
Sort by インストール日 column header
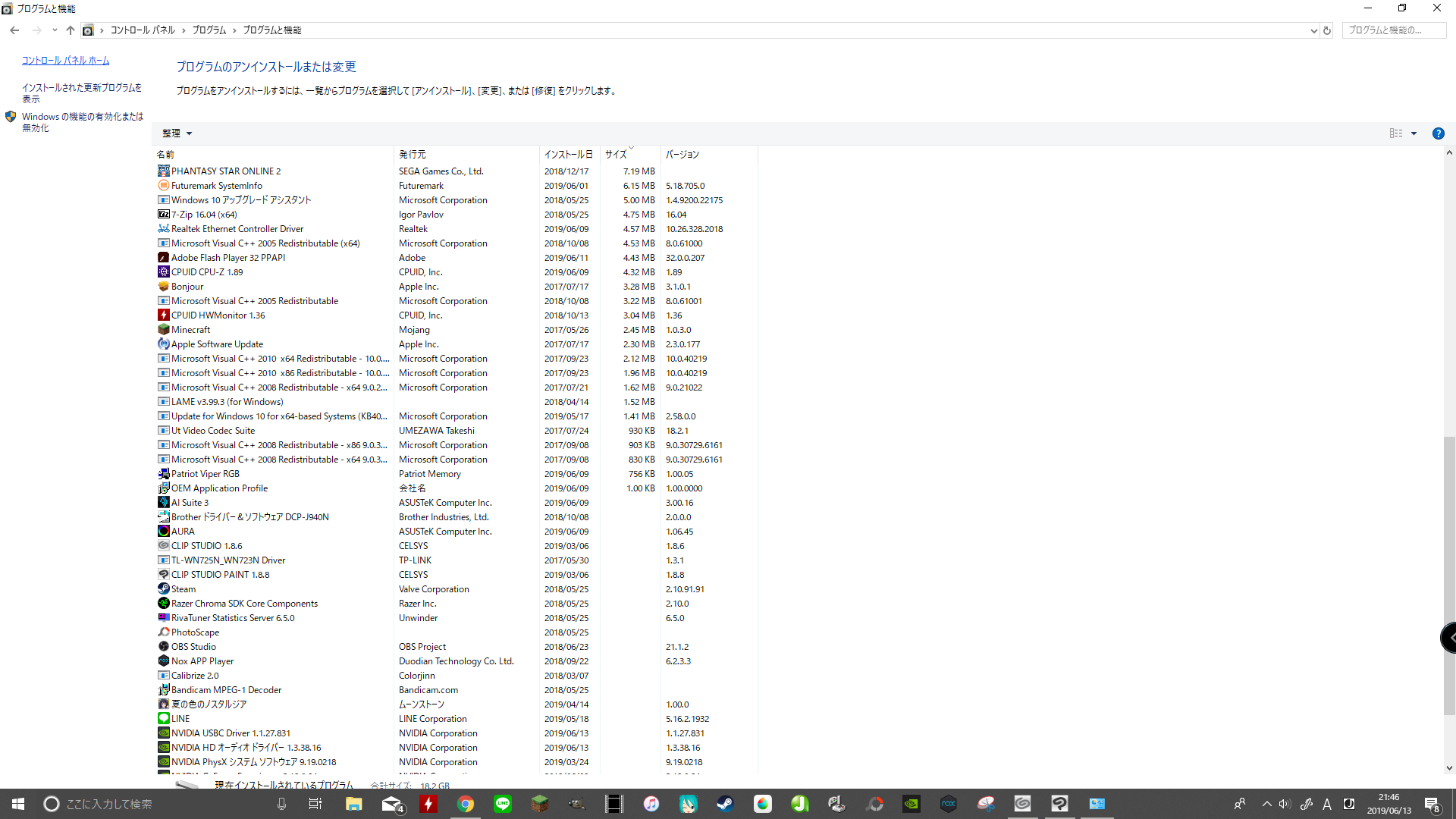pos(568,154)
